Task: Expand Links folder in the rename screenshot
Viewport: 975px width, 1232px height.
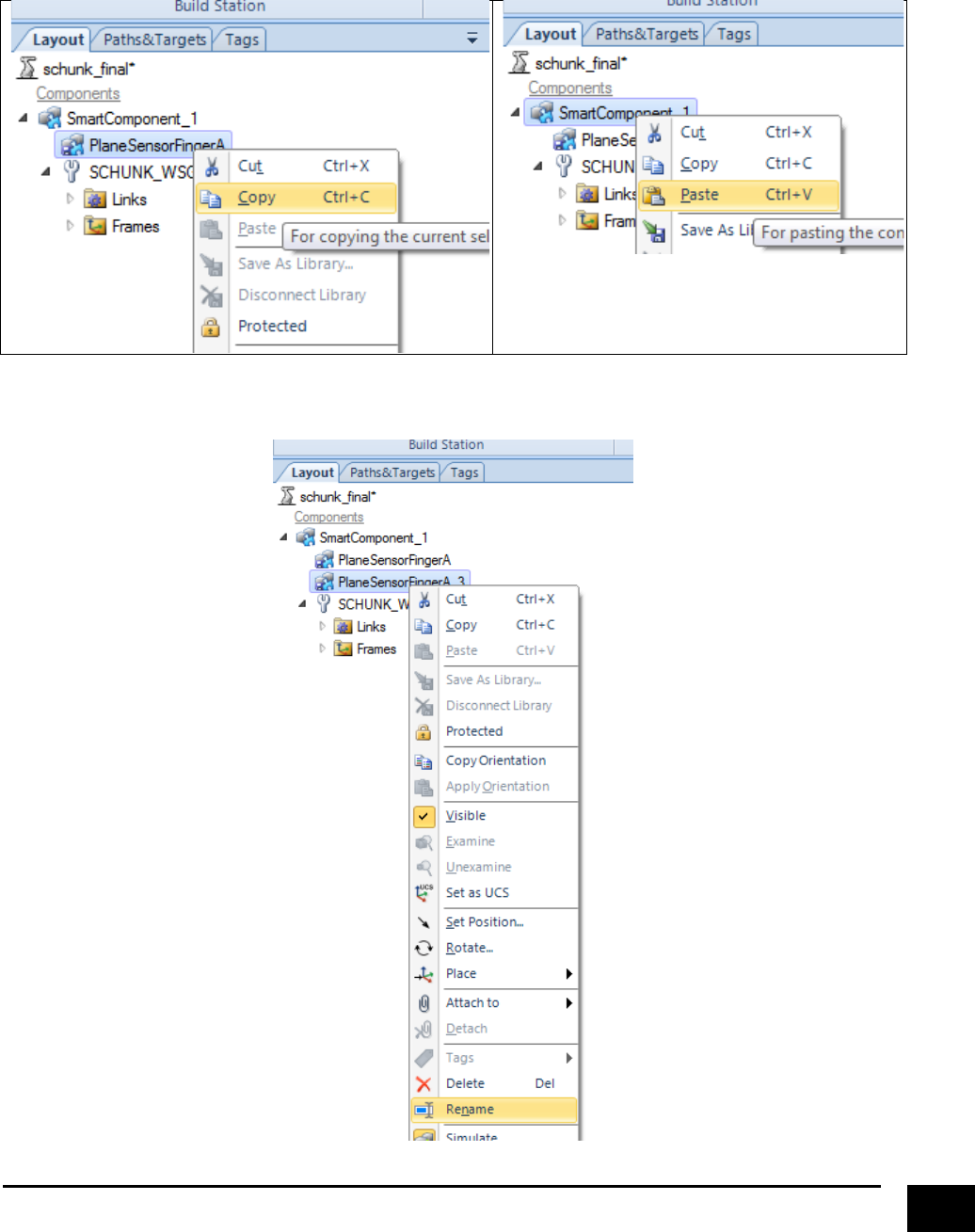Action: click(324, 626)
